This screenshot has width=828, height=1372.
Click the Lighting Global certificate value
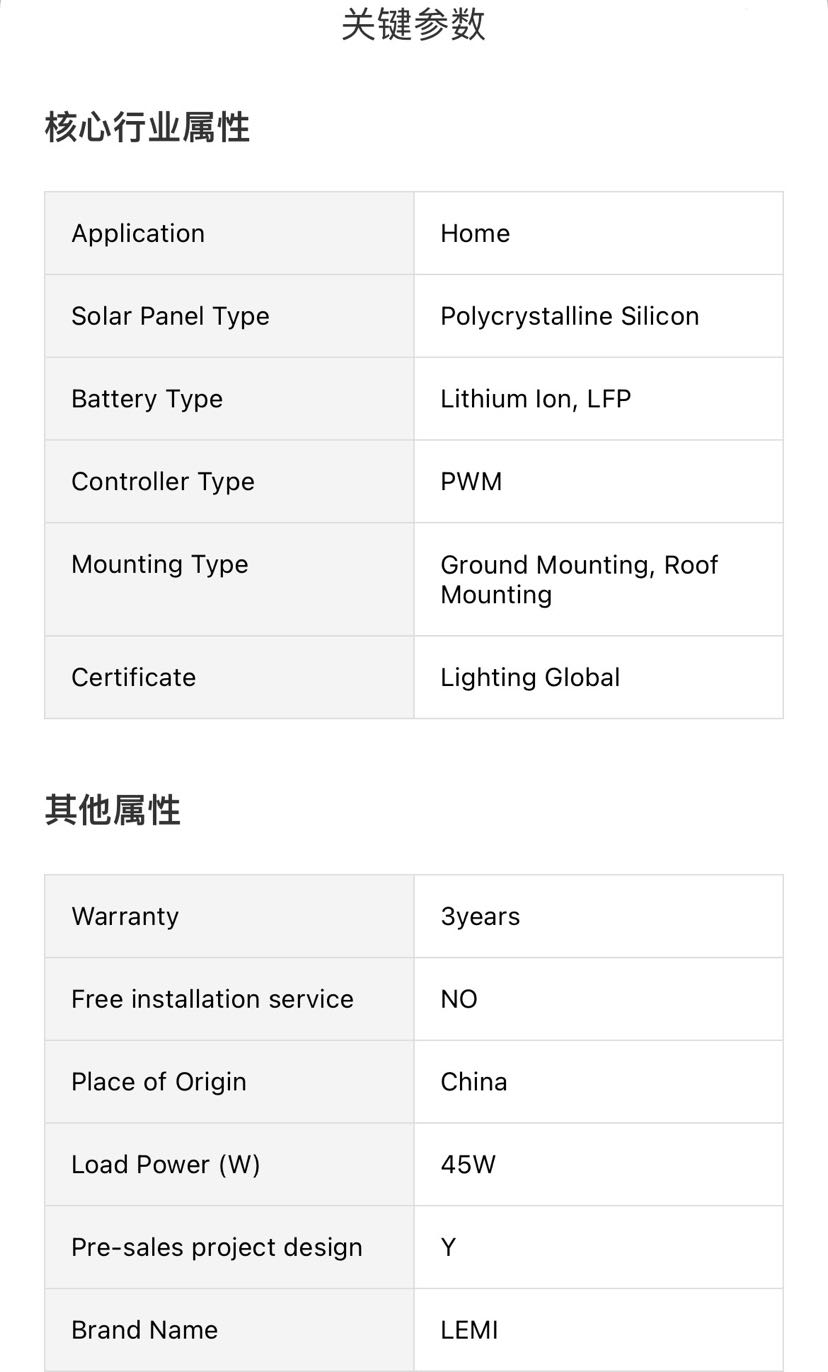(x=530, y=677)
